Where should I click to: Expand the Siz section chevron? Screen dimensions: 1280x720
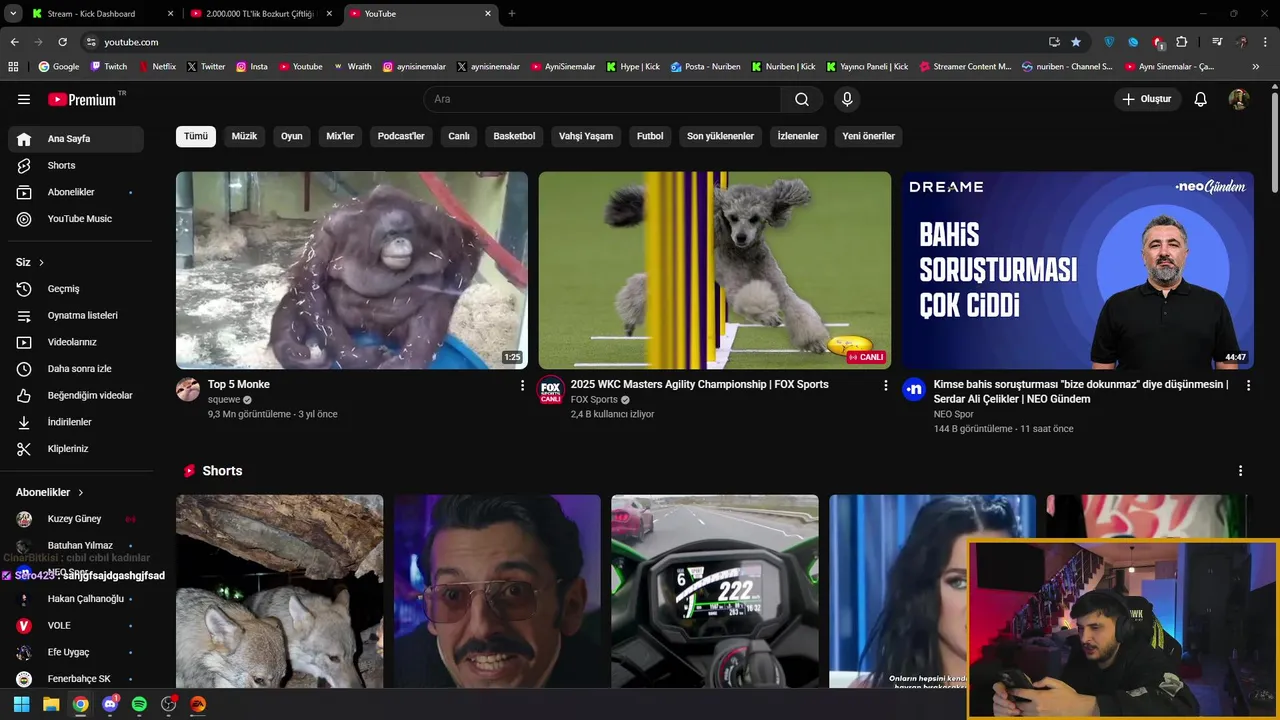pos(41,262)
